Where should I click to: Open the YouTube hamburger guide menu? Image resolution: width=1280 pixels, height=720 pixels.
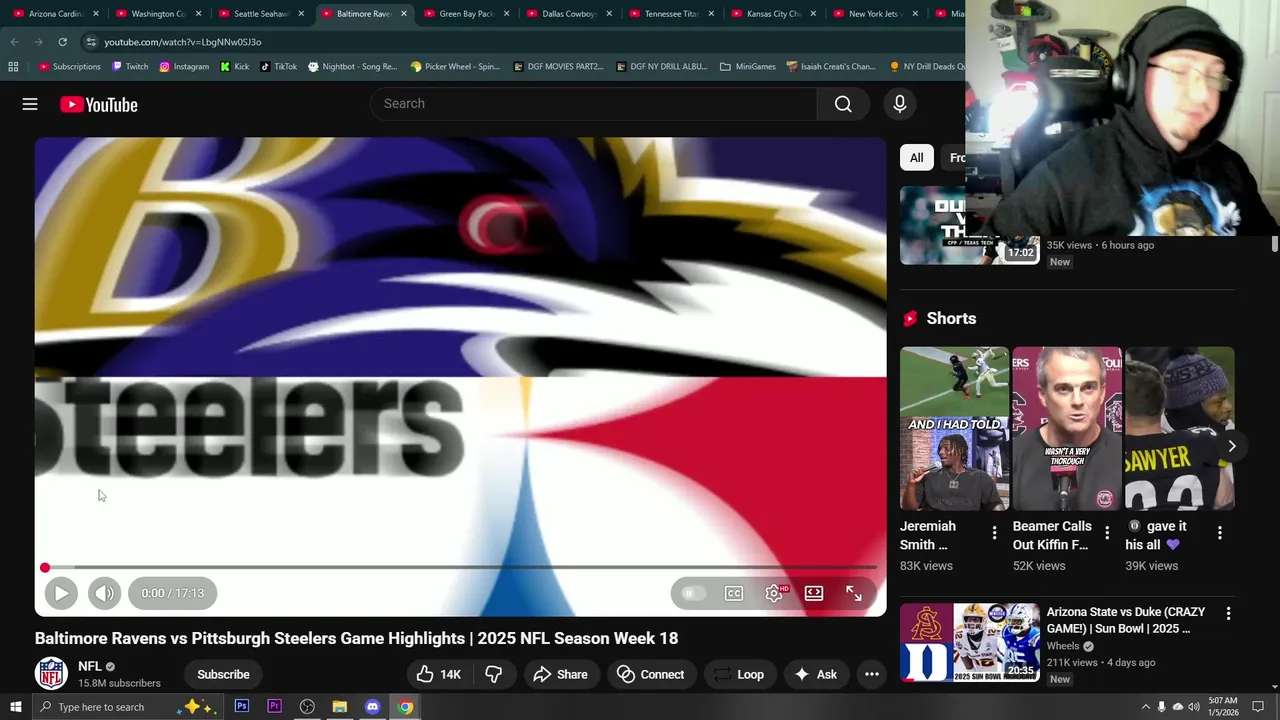point(30,104)
